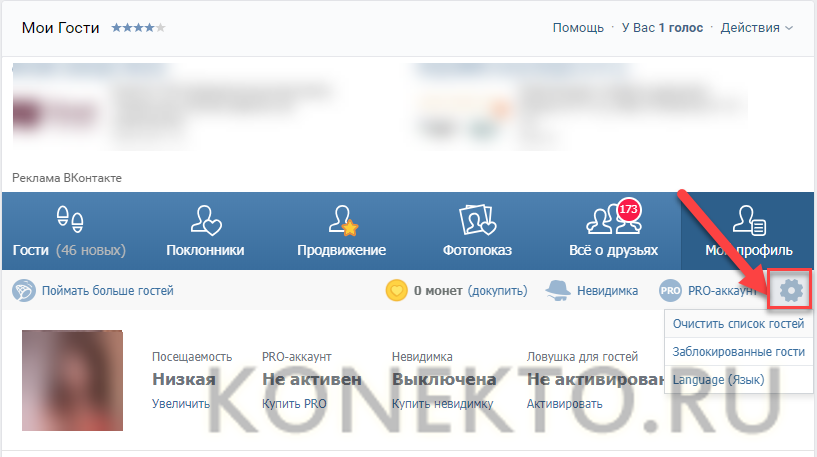This screenshot has width=817, height=457.
Task: Click the Увеличить attendance link
Action: tap(180, 404)
